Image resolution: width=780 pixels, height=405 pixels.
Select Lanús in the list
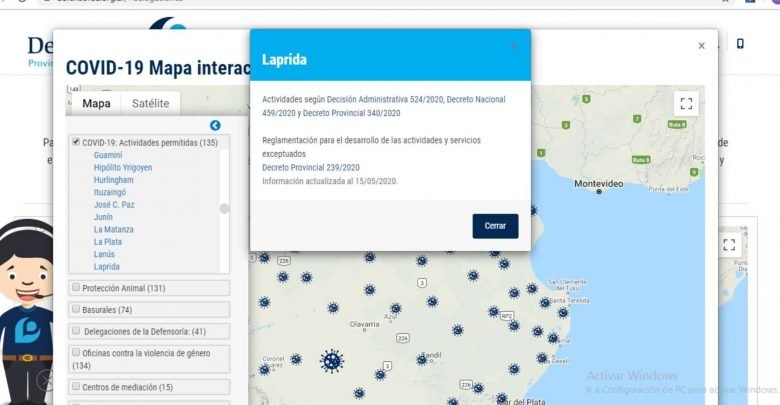click(x=104, y=254)
